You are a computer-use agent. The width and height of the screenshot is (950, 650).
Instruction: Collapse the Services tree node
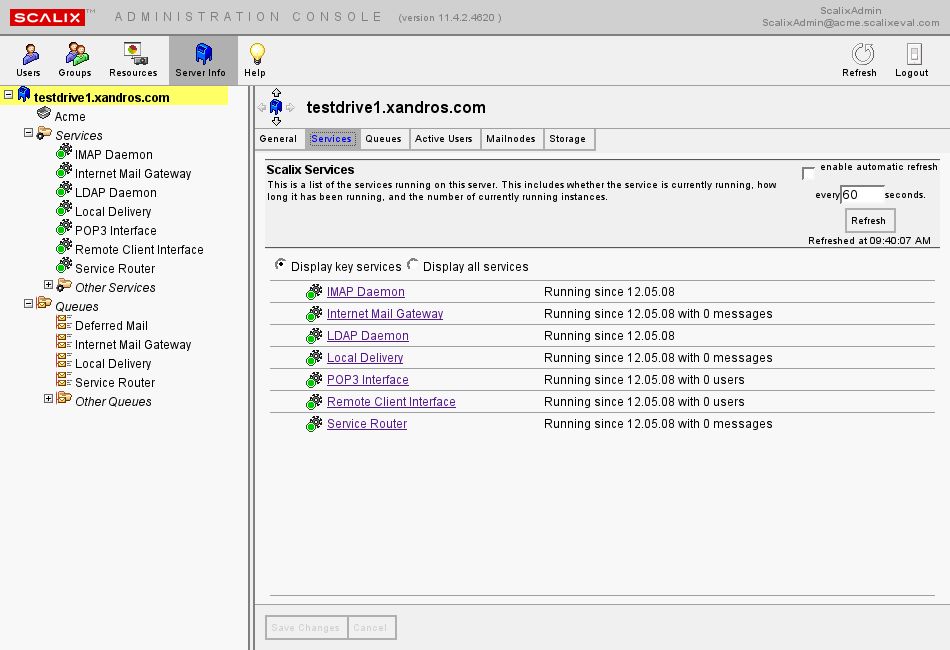[x=29, y=134]
